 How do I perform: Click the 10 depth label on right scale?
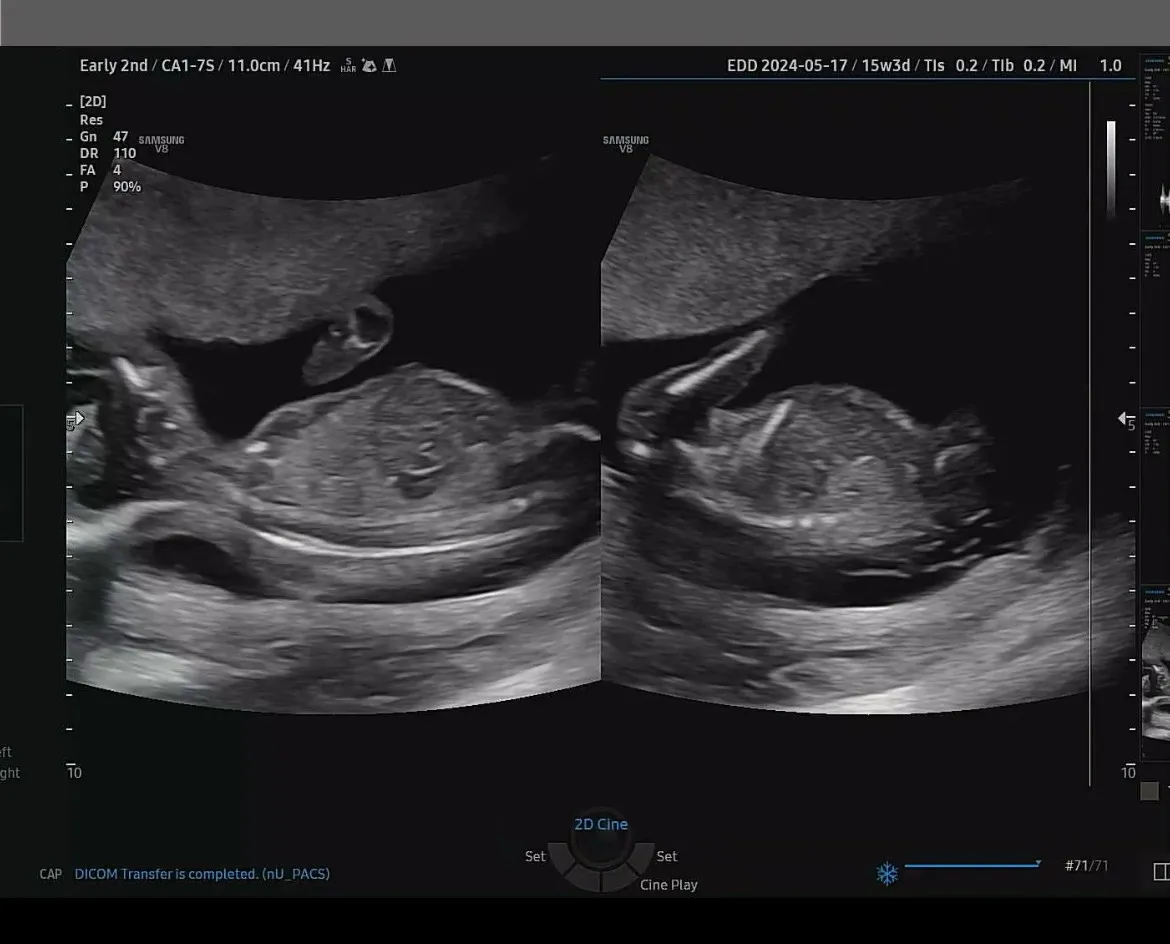1128,773
